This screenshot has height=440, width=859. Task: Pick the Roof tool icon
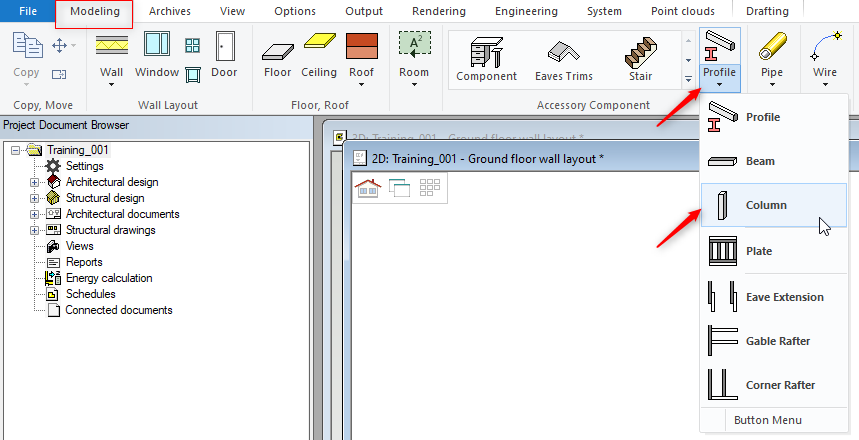361,46
